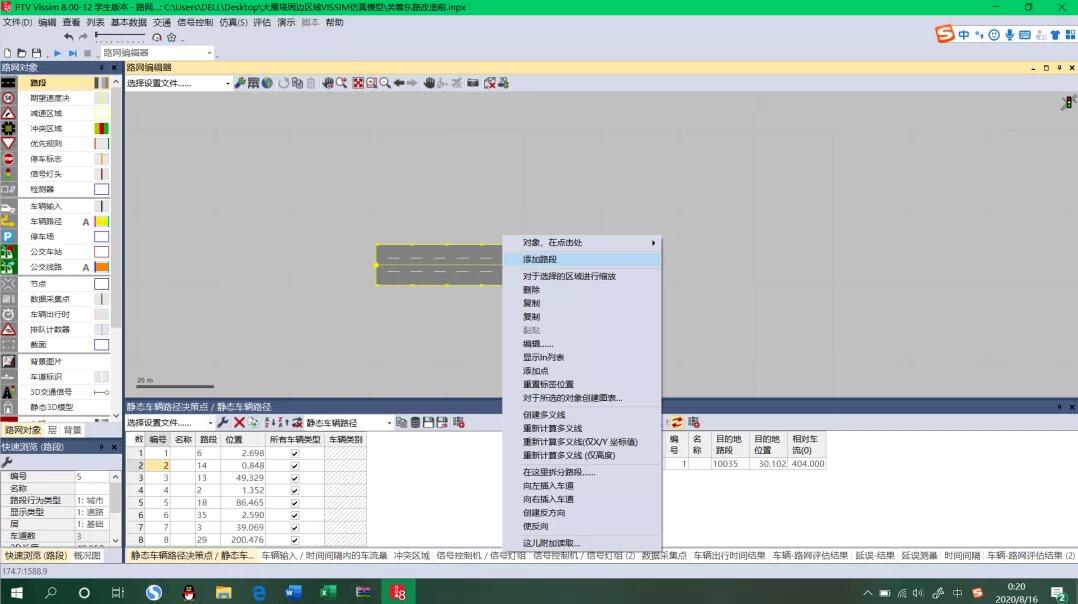
Task: Click the previous view left arrow
Action: [x=399, y=82]
